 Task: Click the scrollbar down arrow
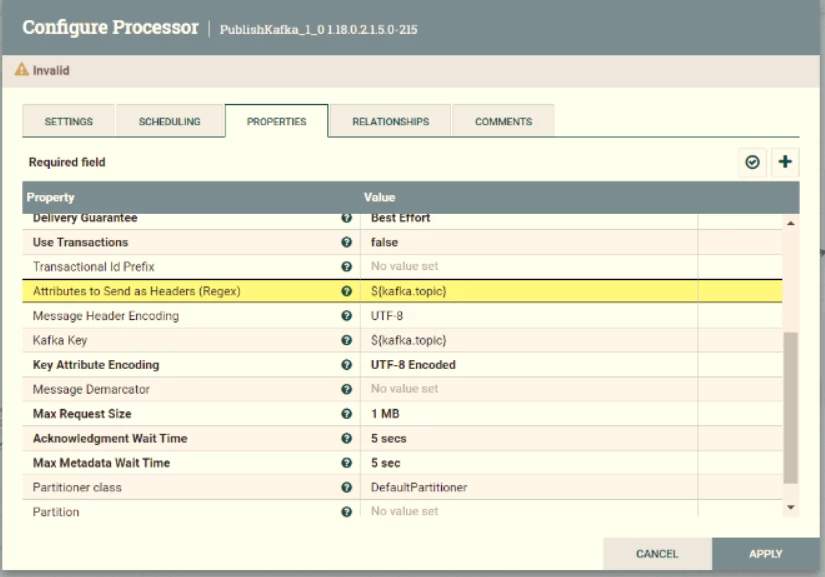click(790, 507)
